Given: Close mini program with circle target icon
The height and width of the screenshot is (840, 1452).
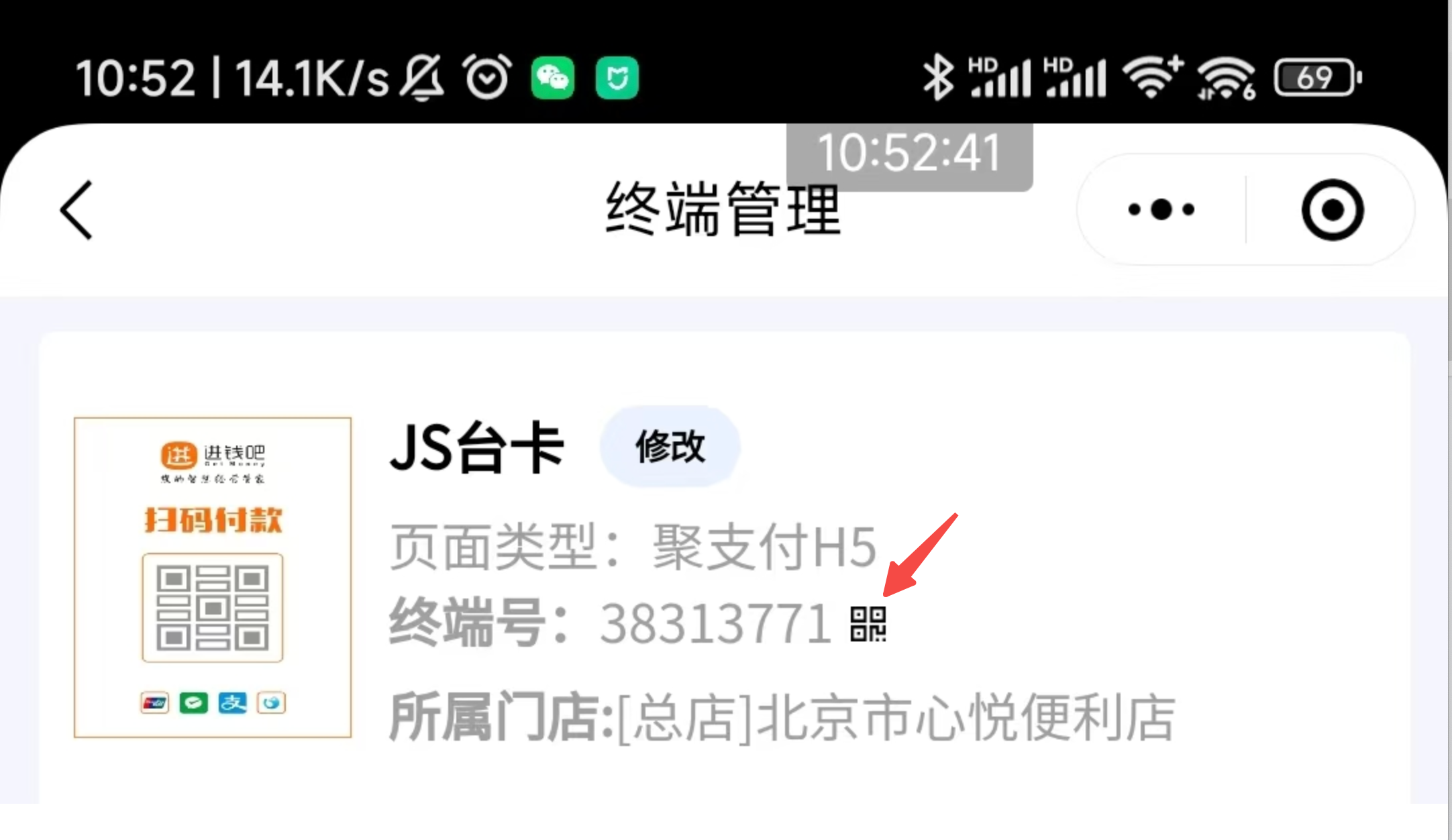Looking at the screenshot, I should (x=1333, y=210).
